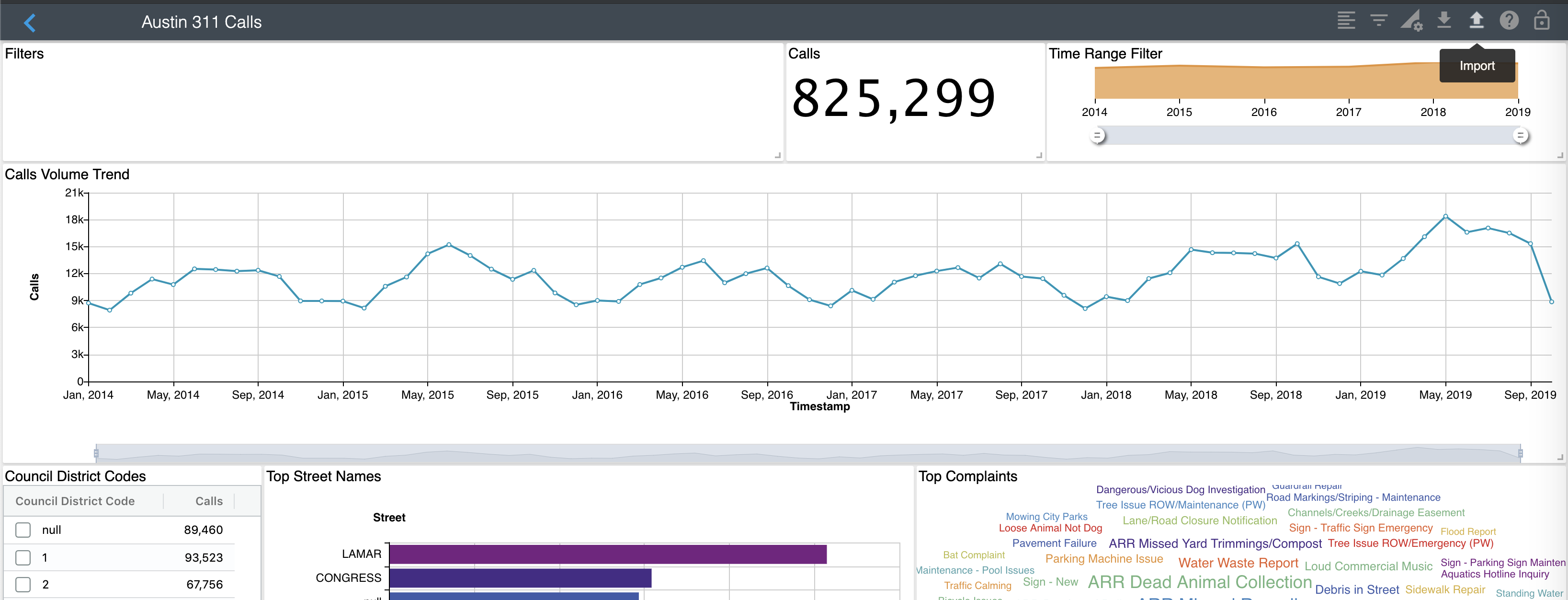The image size is (1568, 600).
Task: Click the trend chart right zoom handle
Action: point(1521,453)
